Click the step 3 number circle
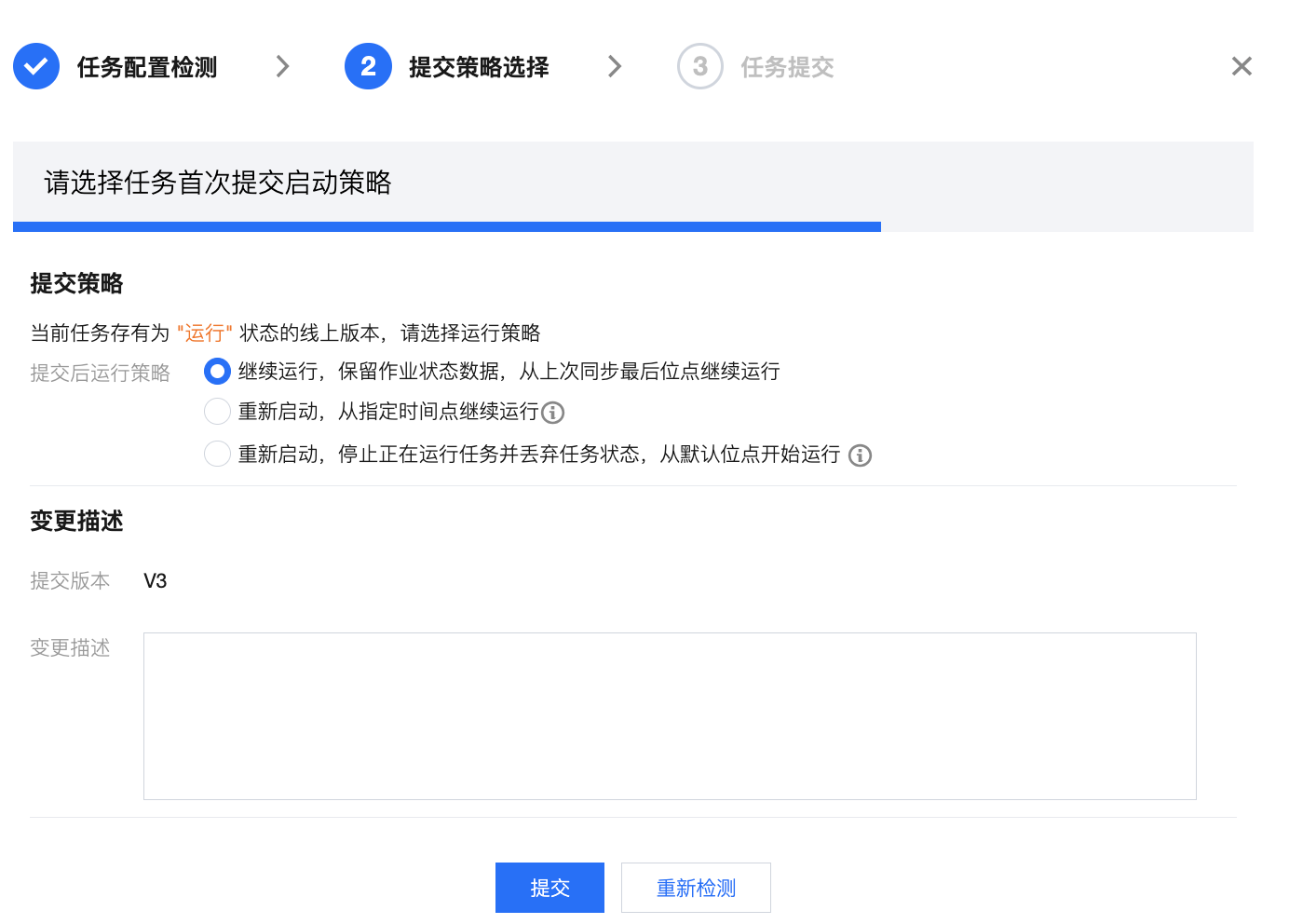The image size is (1289, 924). pyautogui.click(x=699, y=66)
